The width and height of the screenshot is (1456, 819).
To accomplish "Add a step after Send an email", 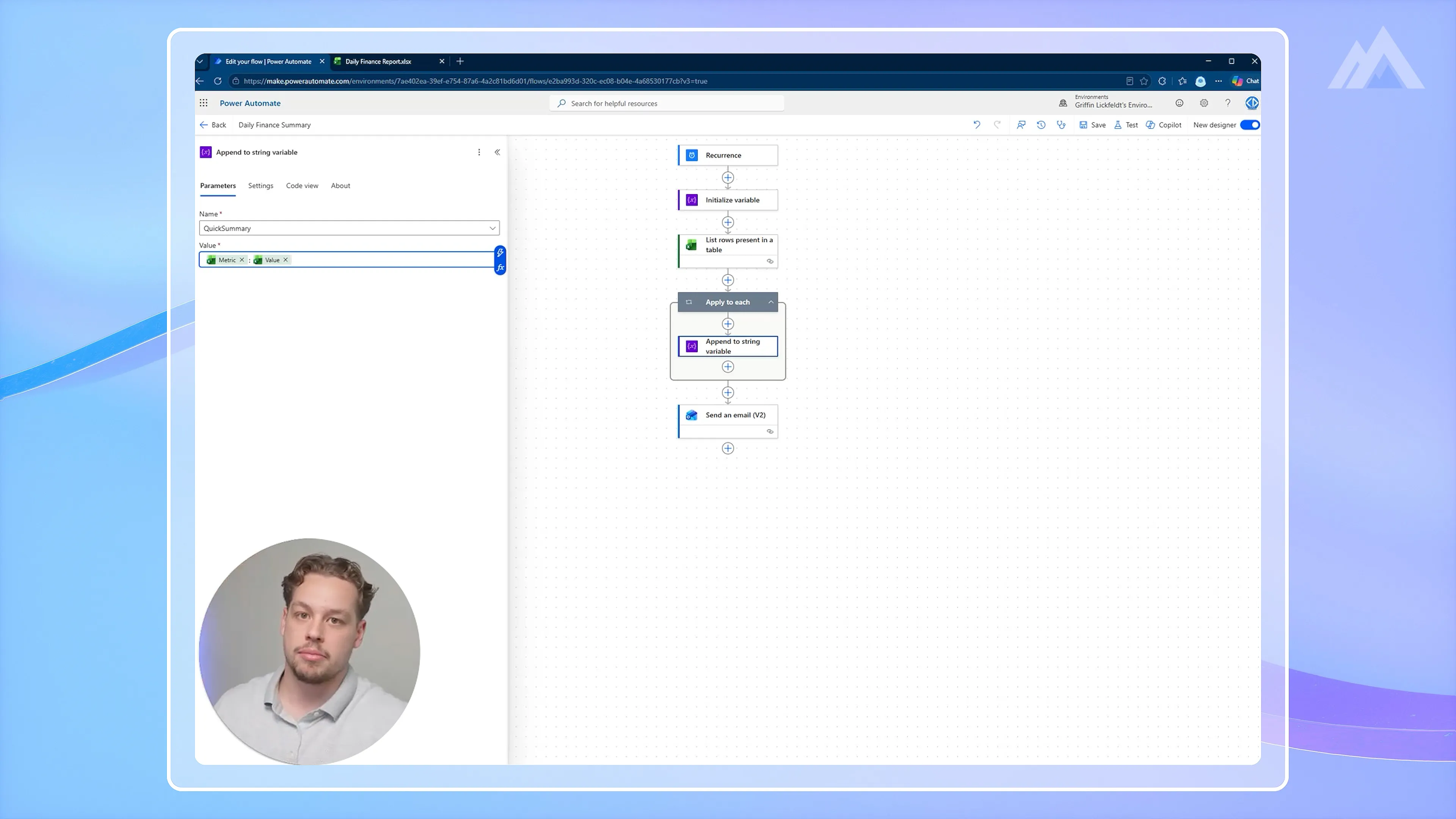I will click(728, 449).
